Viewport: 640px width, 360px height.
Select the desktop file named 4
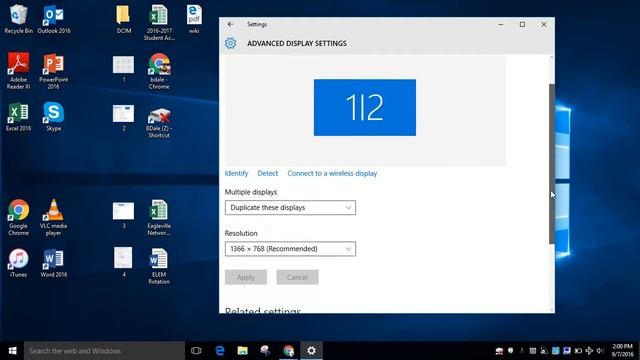pos(123,262)
